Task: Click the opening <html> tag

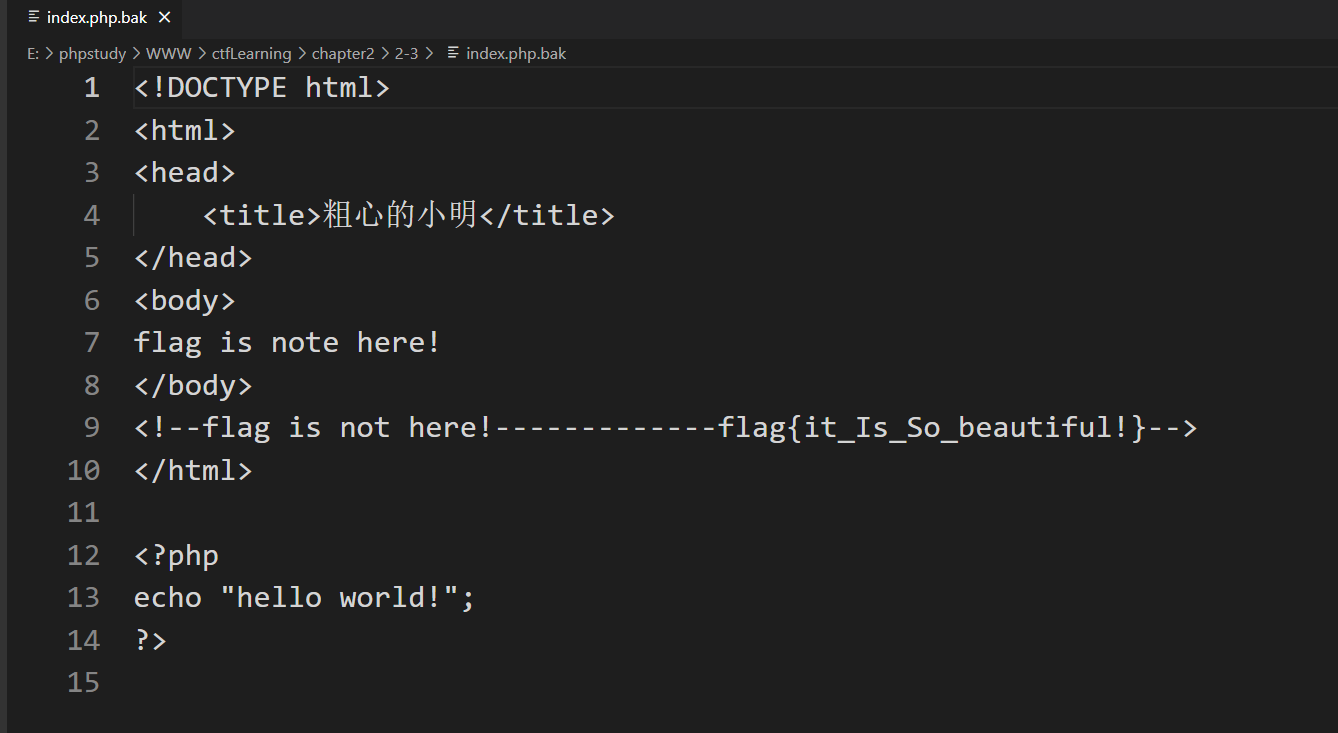Action: click(185, 131)
